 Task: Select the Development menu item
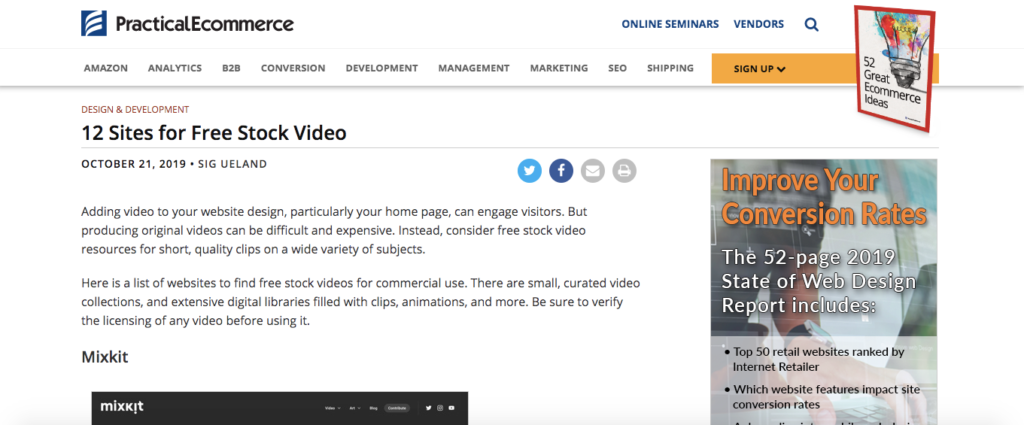(382, 68)
